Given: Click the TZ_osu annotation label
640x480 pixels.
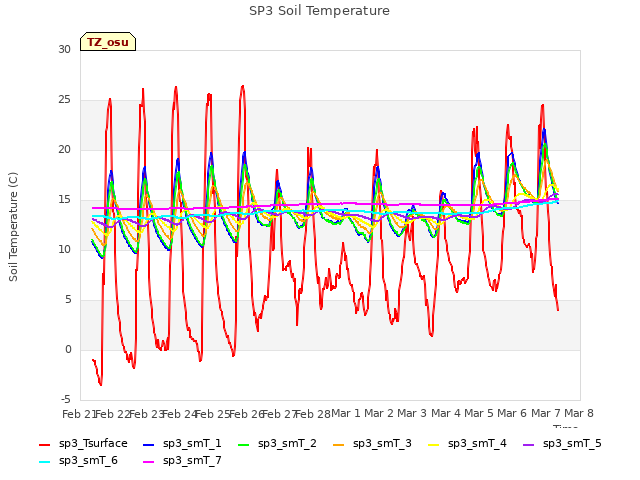Looking at the screenshot, I should 108,42.
